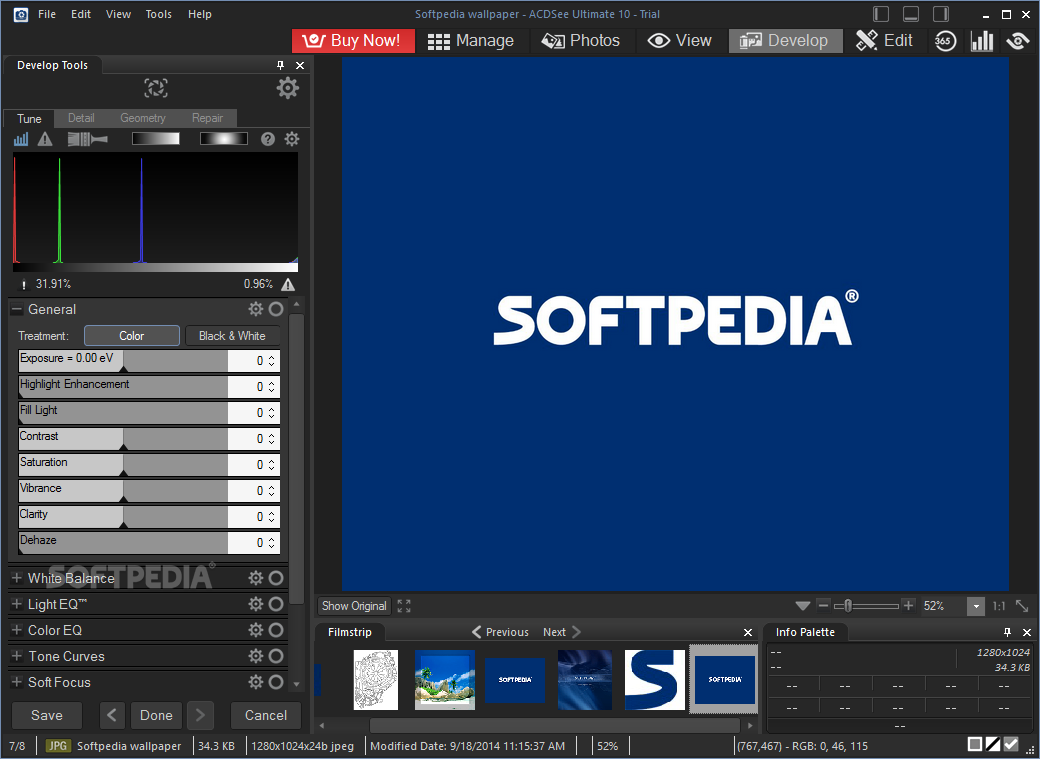Switch to the Repair tab
Image resolution: width=1040 pixels, height=759 pixels.
(207, 118)
